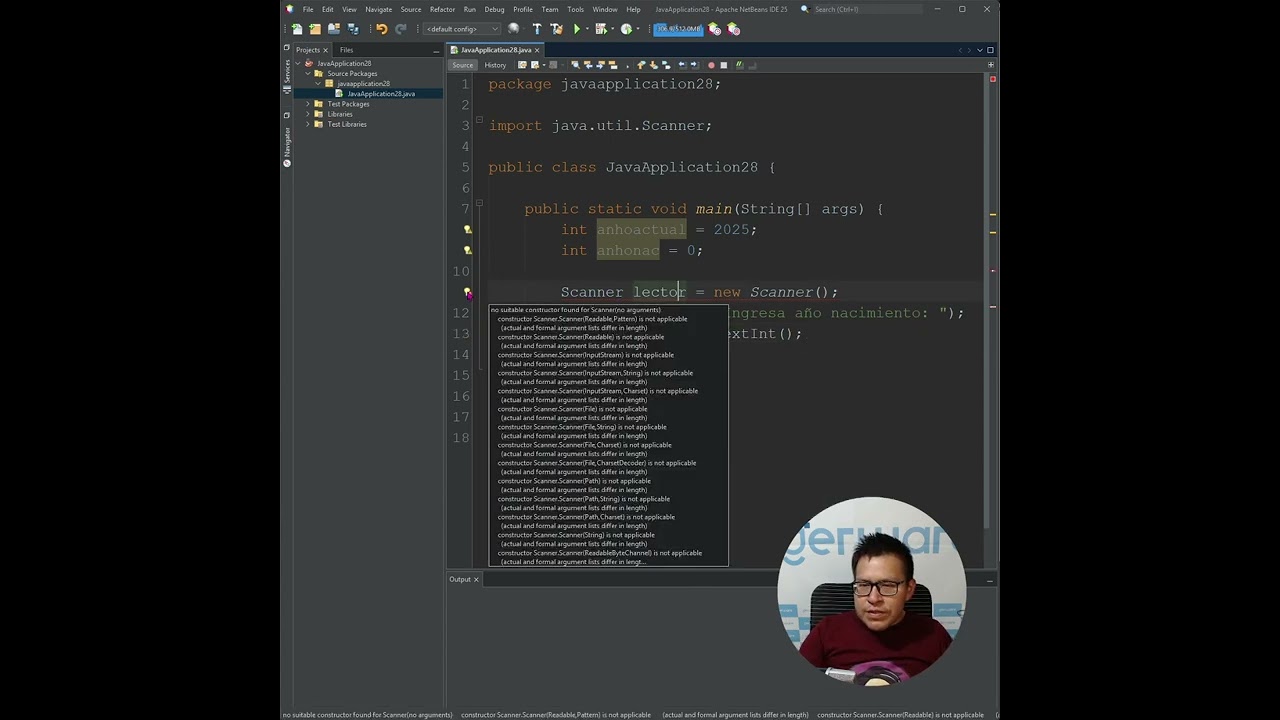This screenshot has width=1280, height=720.
Task: Close the Projects tab
Action: tap(325, 50)
